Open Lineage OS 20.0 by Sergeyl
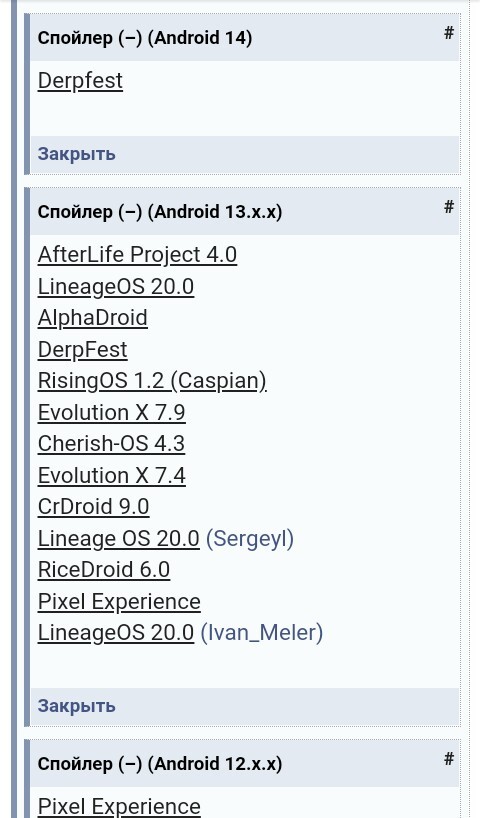The height and width of the screenshot is (818, 480). pyautogui.click(x=118, y=538)
